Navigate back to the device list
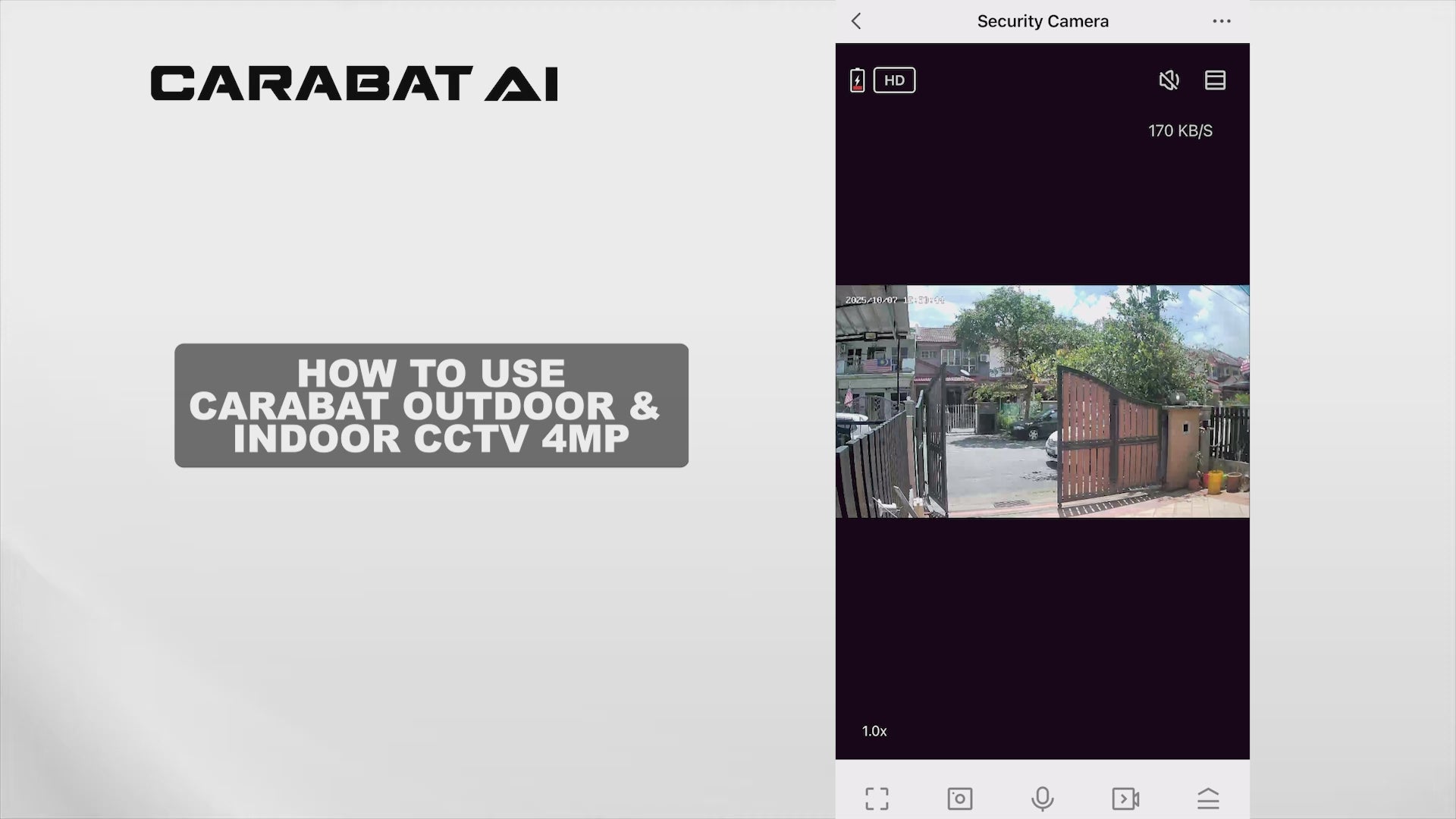This screenshot has height=819, width=1456. tap(856, 21)
